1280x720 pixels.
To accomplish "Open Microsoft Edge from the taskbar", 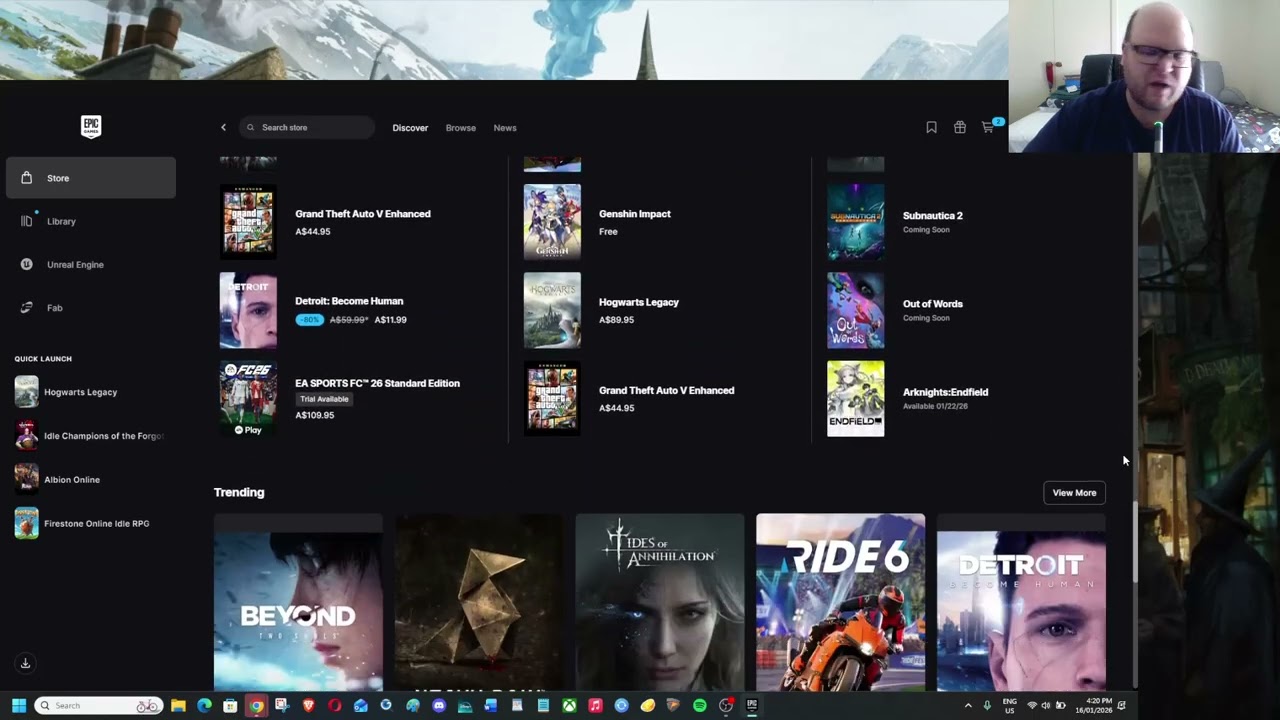I will tap(204, 705).
